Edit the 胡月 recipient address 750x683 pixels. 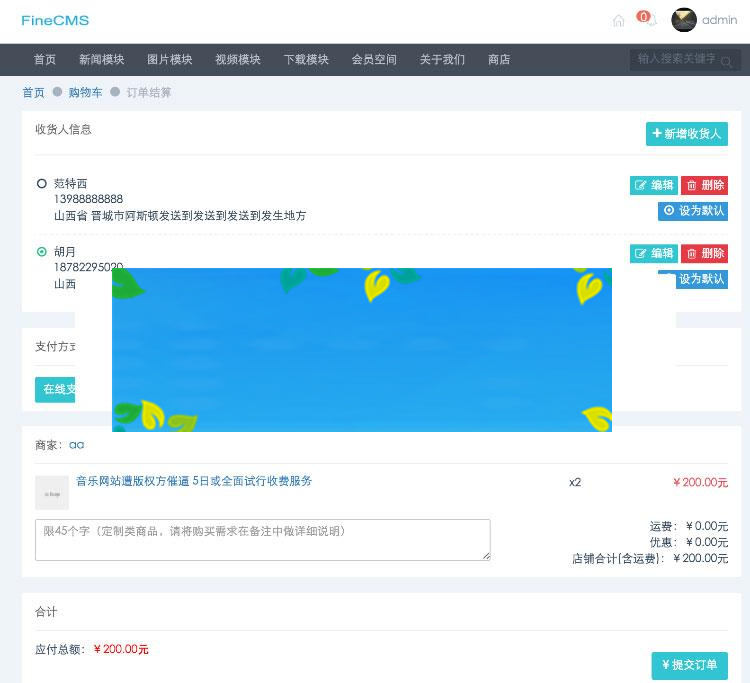click(654, 253)
